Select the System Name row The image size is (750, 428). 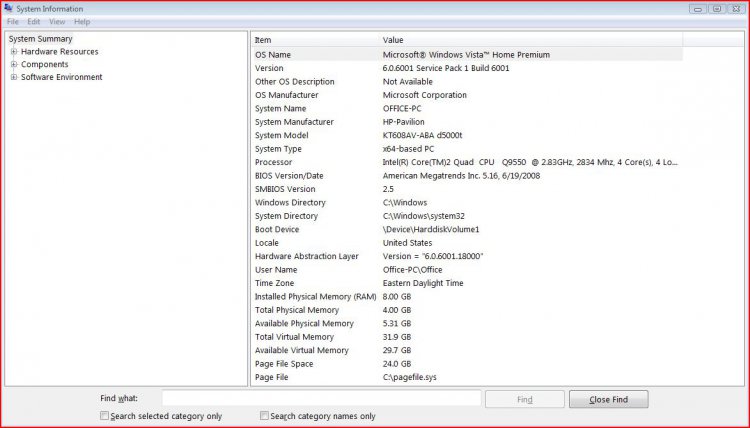467,108
